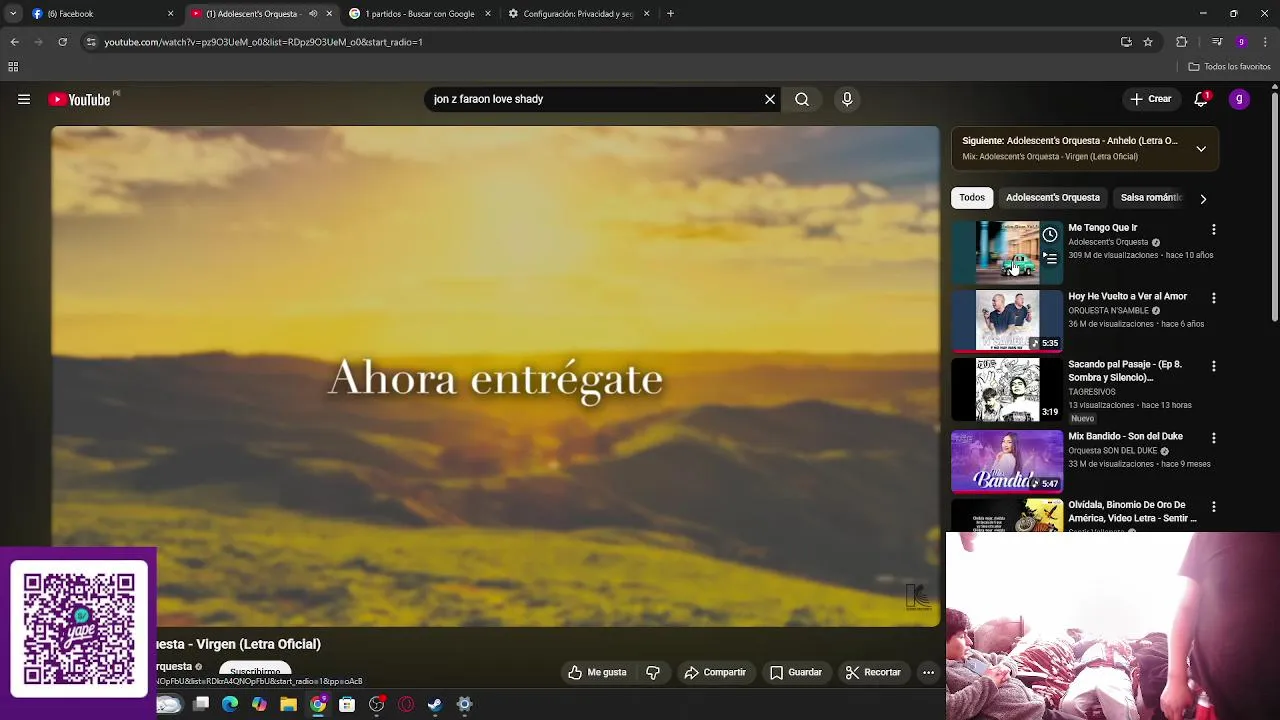Save the video with Guardar
The image size is (1280, 720).
click(796, 673)
